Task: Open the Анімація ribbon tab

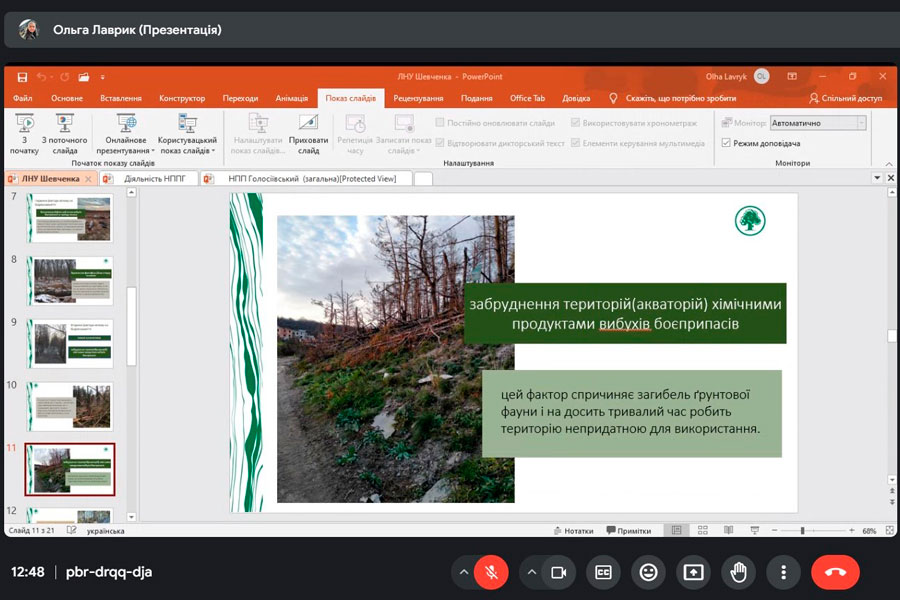Action: pyautogui.click(x=291, y=98)
